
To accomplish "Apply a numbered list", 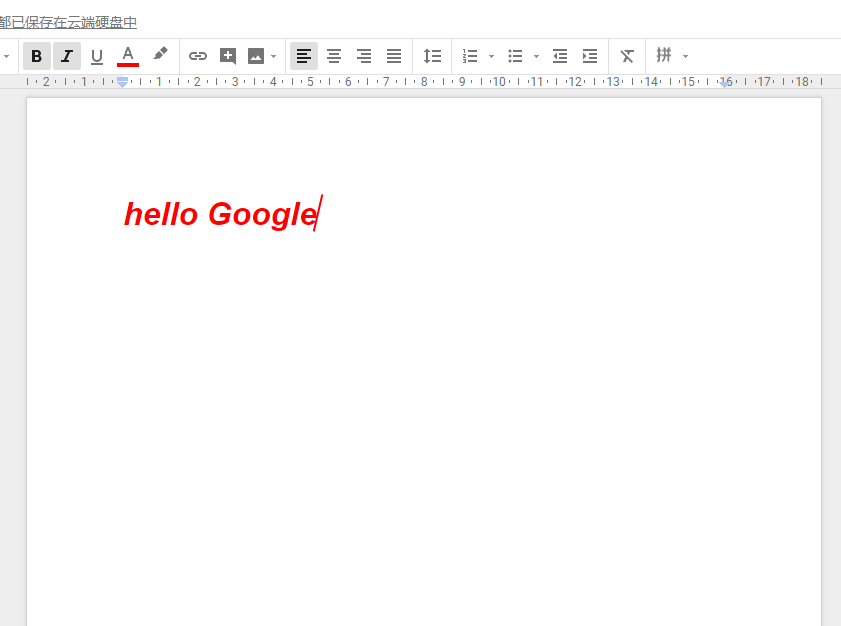I will coord(470,56).
